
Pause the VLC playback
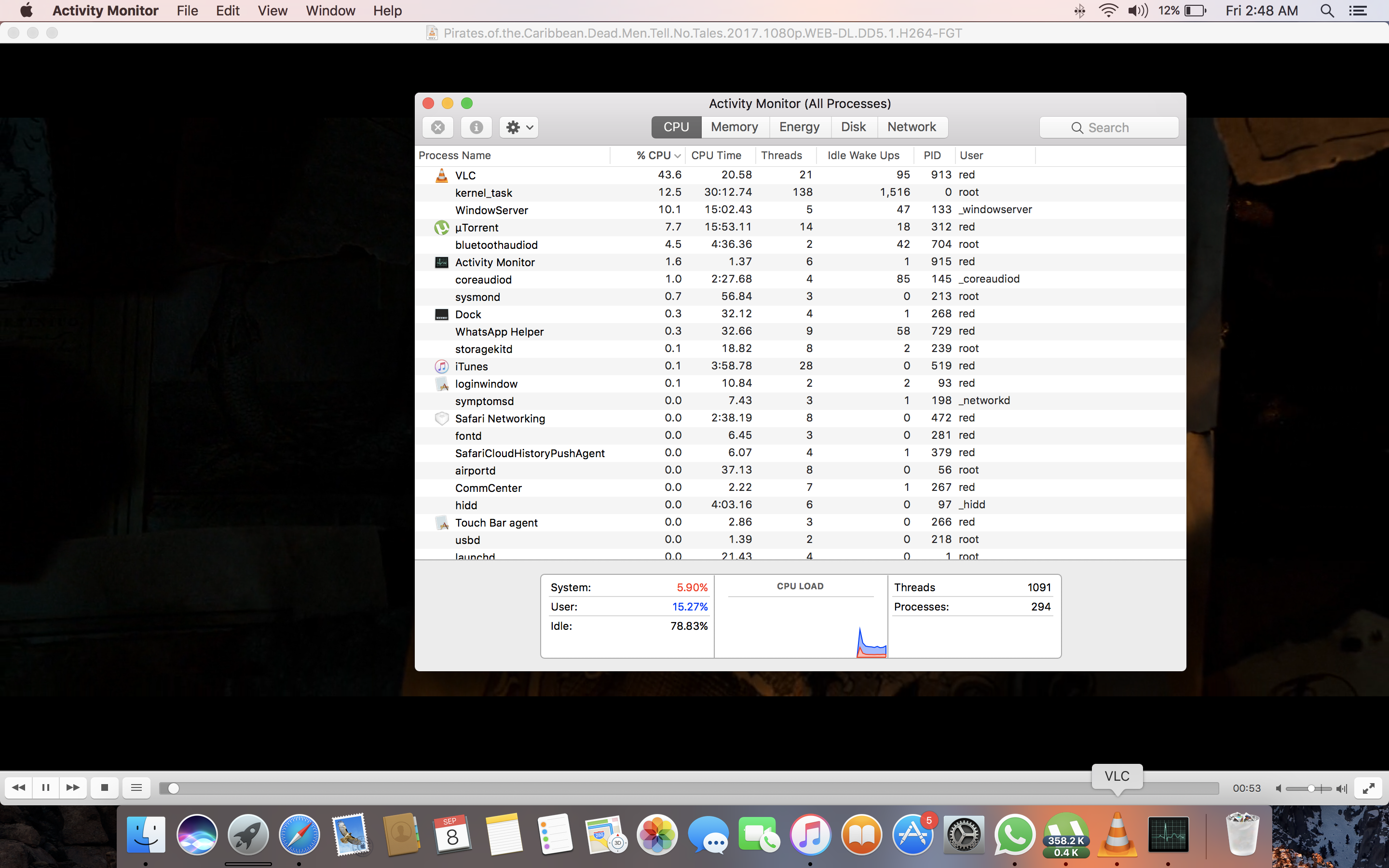pos(46,787)
